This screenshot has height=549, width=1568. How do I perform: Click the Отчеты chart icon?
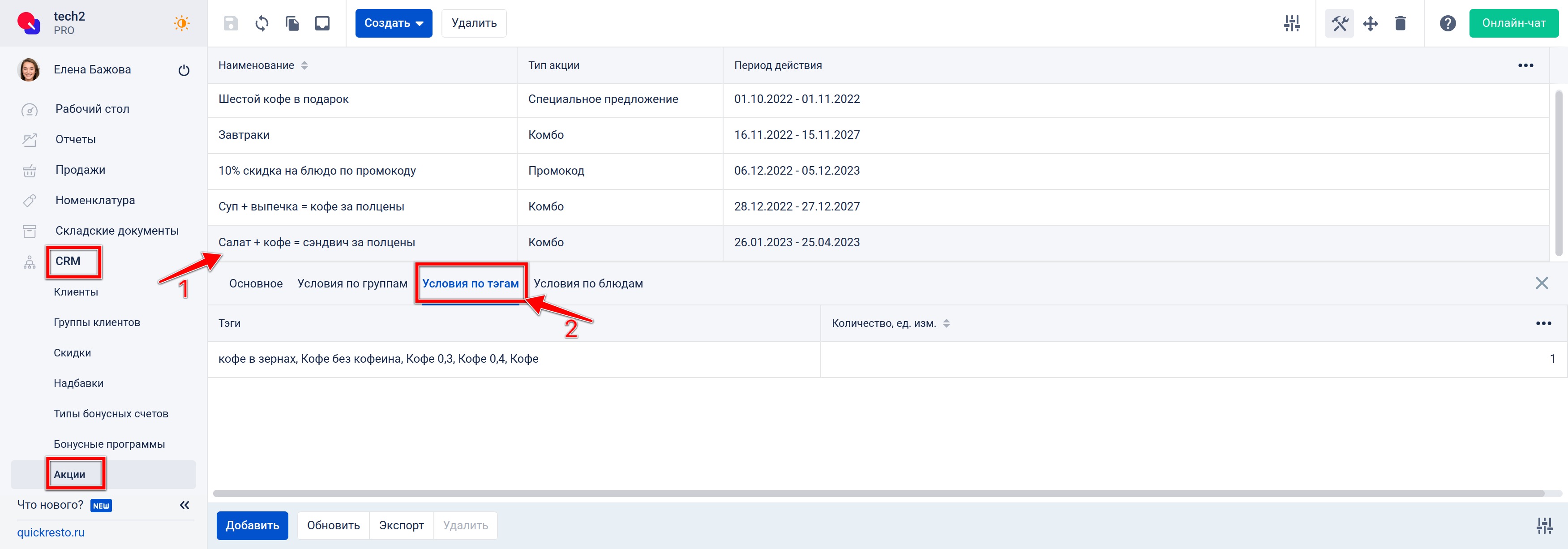click(x=29, y=140)
